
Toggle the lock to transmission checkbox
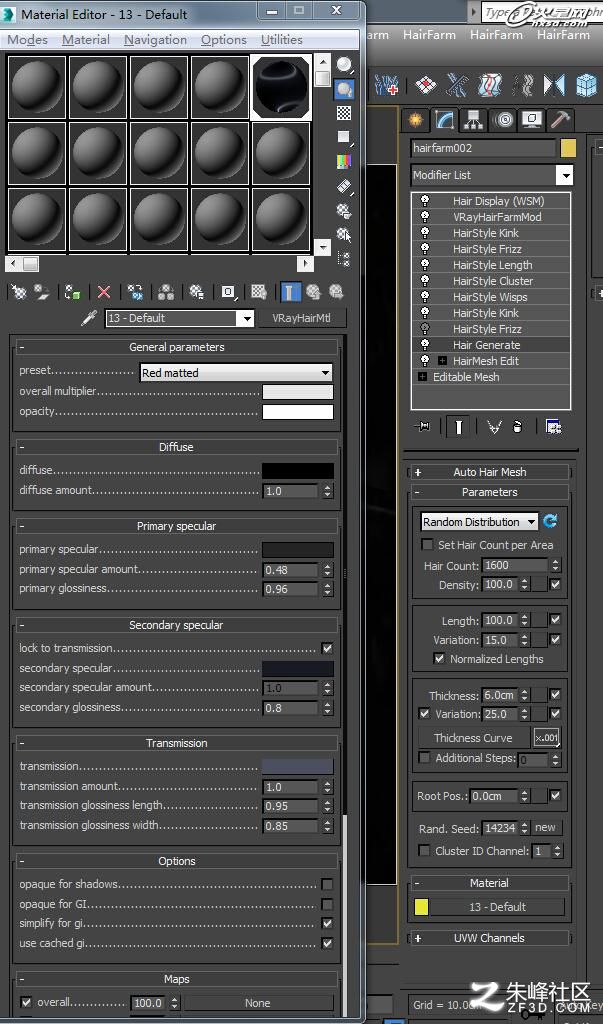[x=327, y=648]
